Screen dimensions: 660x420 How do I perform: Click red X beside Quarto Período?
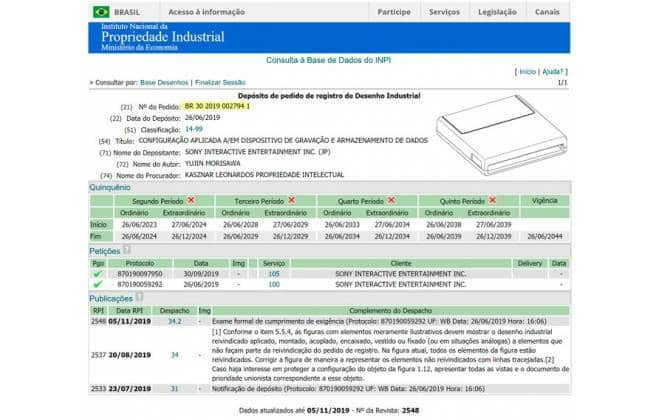(391, 200)
